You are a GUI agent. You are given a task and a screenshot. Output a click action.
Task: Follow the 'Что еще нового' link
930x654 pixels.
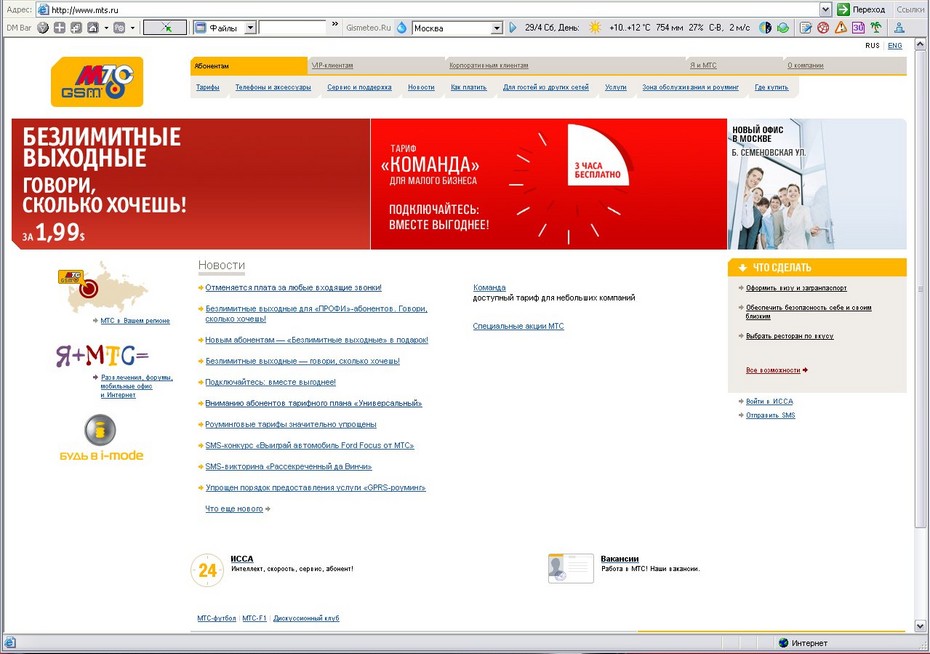234,509
